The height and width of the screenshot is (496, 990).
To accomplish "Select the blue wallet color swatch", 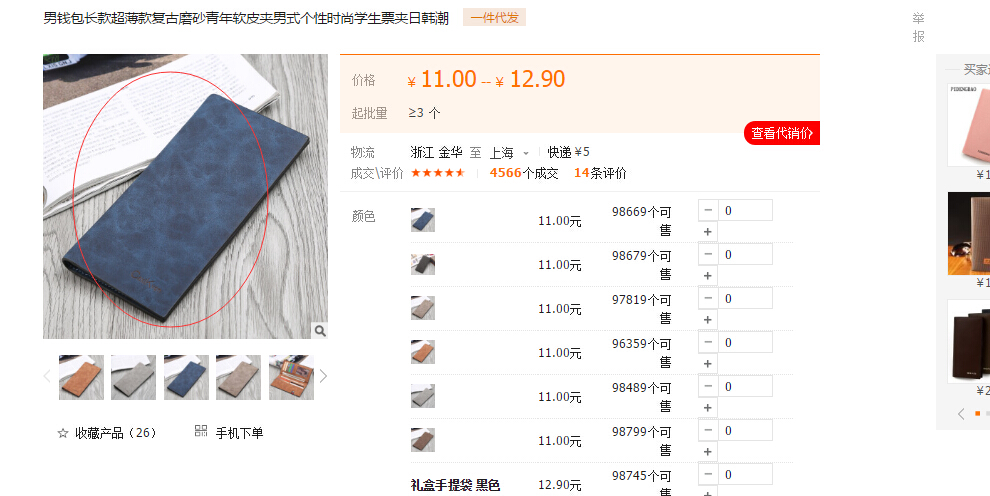I will point(423,220).
